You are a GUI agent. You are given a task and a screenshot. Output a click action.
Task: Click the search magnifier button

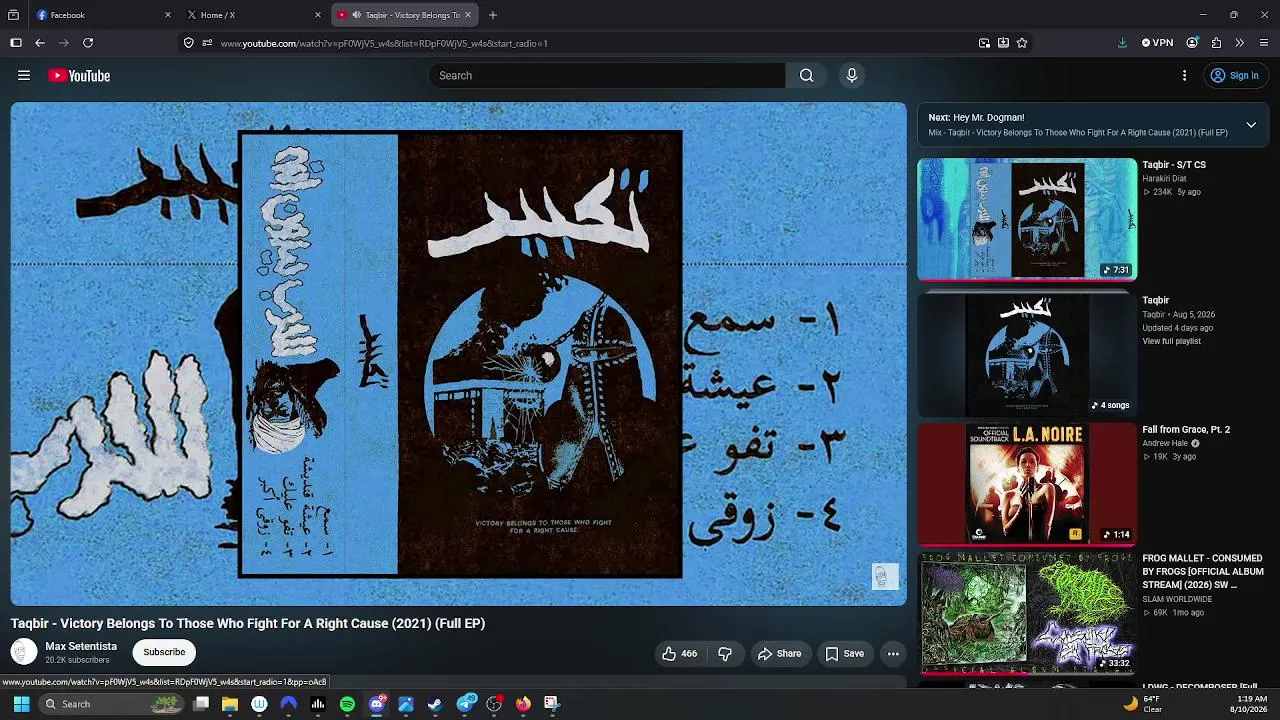[806, 76]
